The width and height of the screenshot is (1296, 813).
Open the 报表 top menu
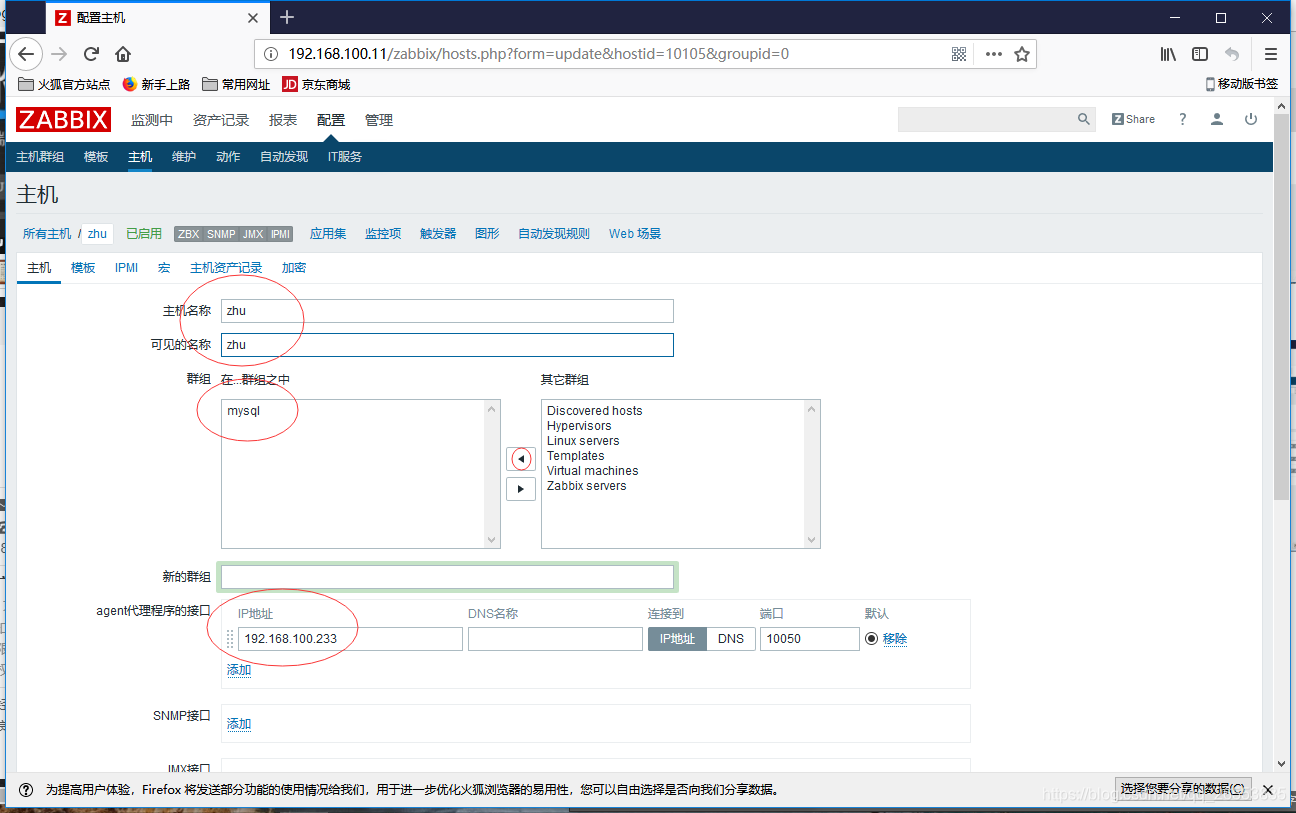pos(283,120)
